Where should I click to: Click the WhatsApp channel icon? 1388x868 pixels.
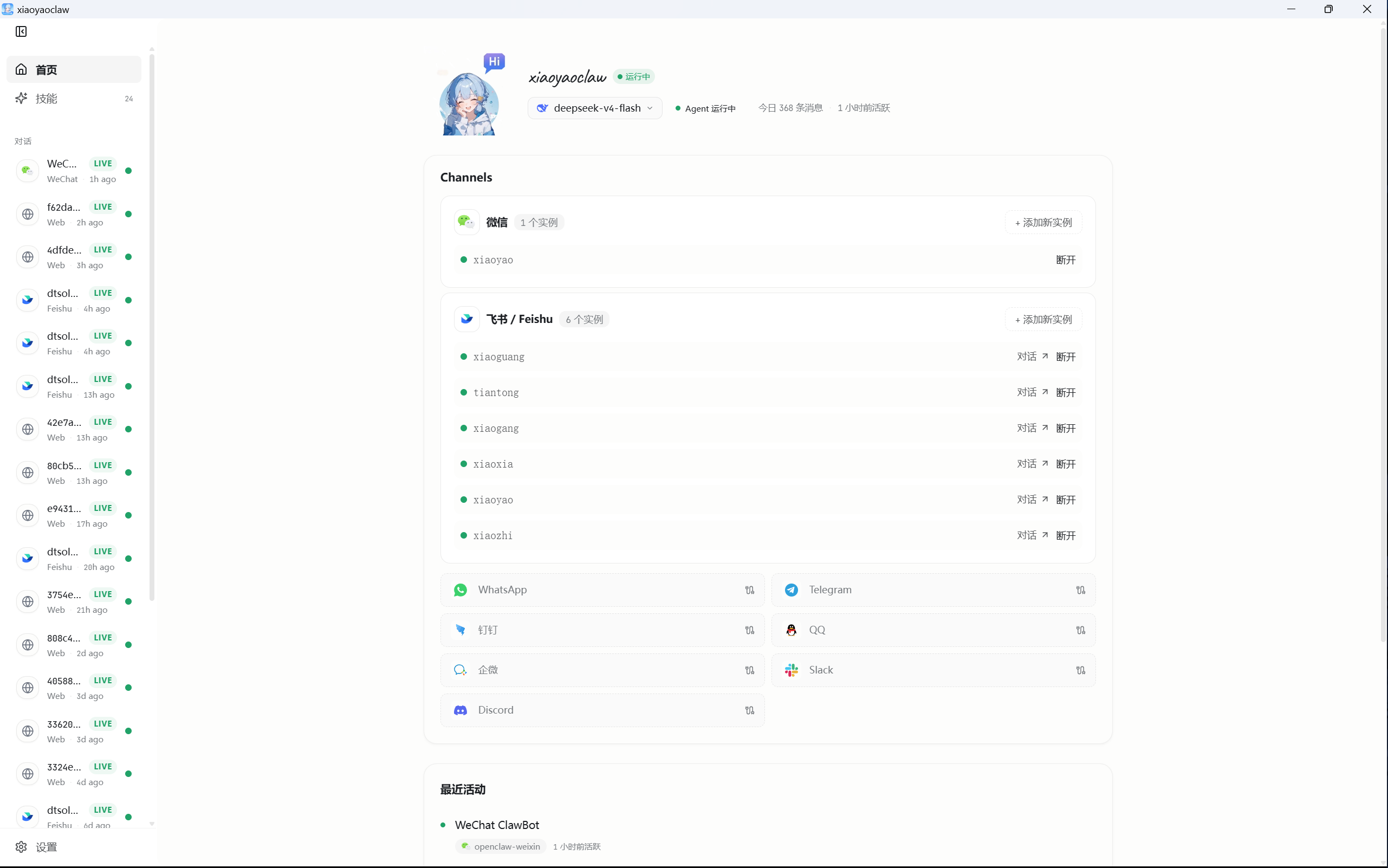tap(460, 590)
